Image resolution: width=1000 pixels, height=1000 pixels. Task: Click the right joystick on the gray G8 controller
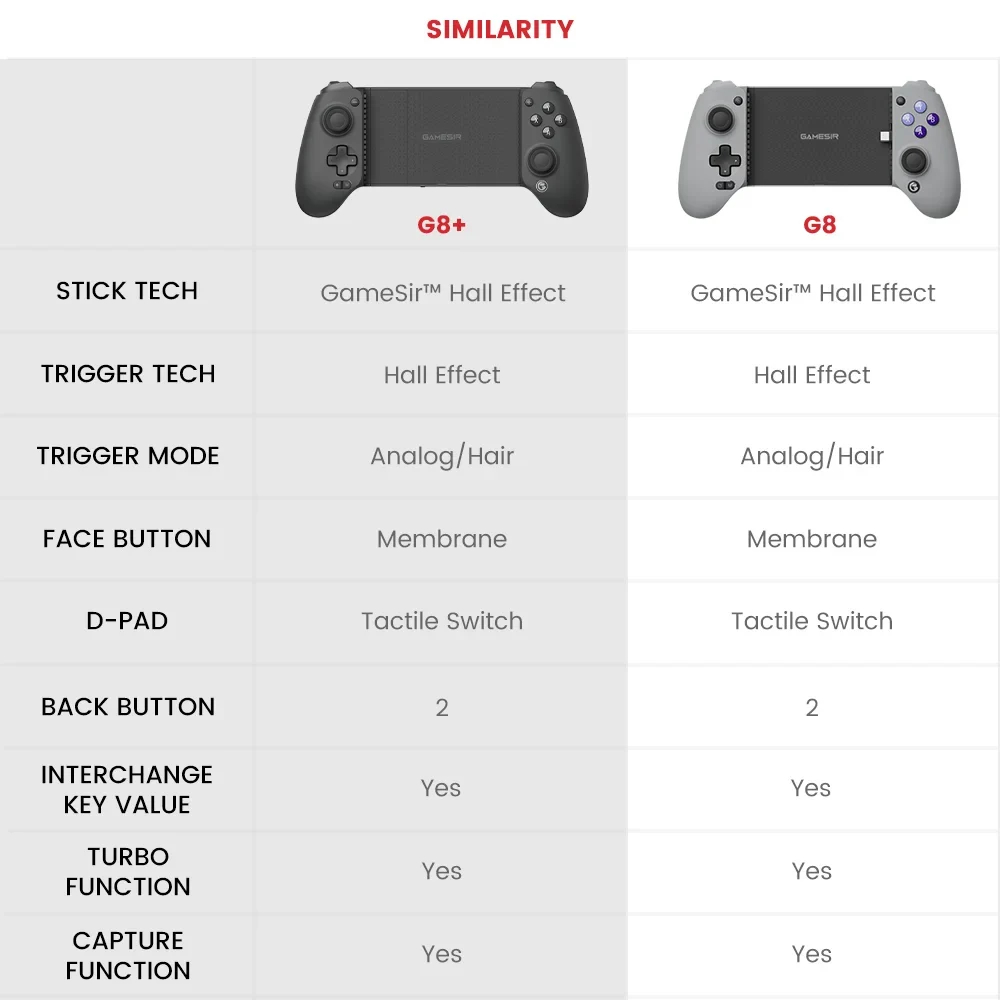(914, 160)
